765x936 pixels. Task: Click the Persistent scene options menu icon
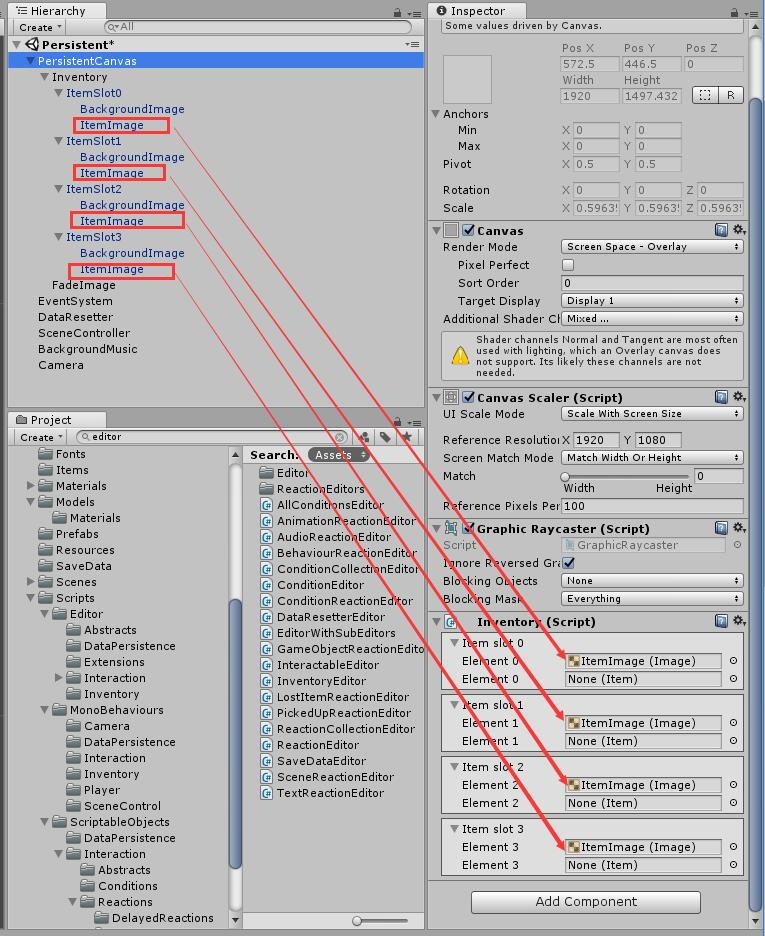412,44
